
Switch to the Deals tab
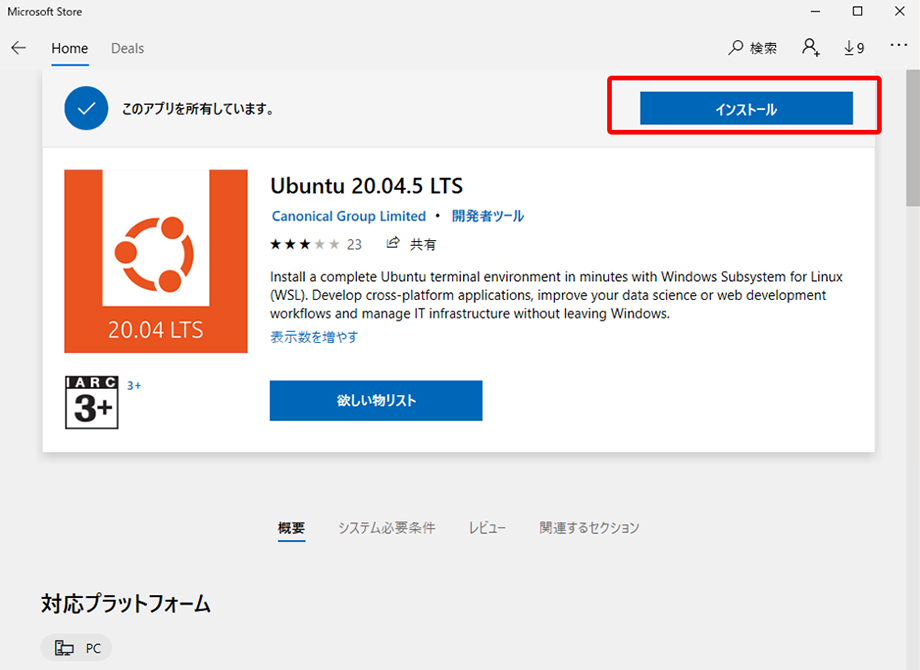point(127,49)
